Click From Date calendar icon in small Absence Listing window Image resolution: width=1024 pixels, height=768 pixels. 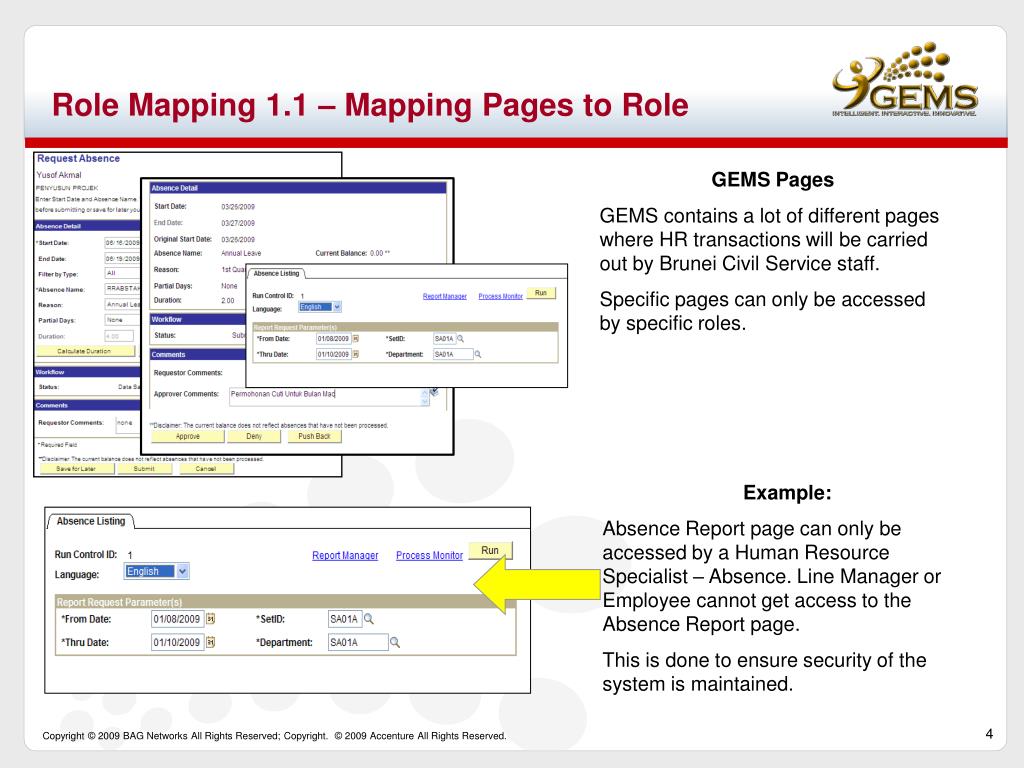(355, 338)
